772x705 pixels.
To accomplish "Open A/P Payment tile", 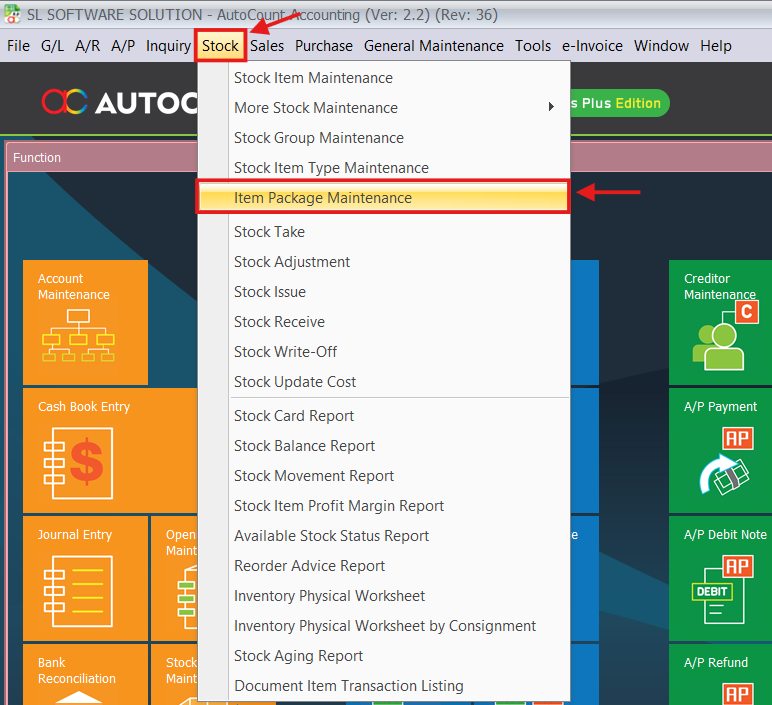I will [x=720, y=450].
